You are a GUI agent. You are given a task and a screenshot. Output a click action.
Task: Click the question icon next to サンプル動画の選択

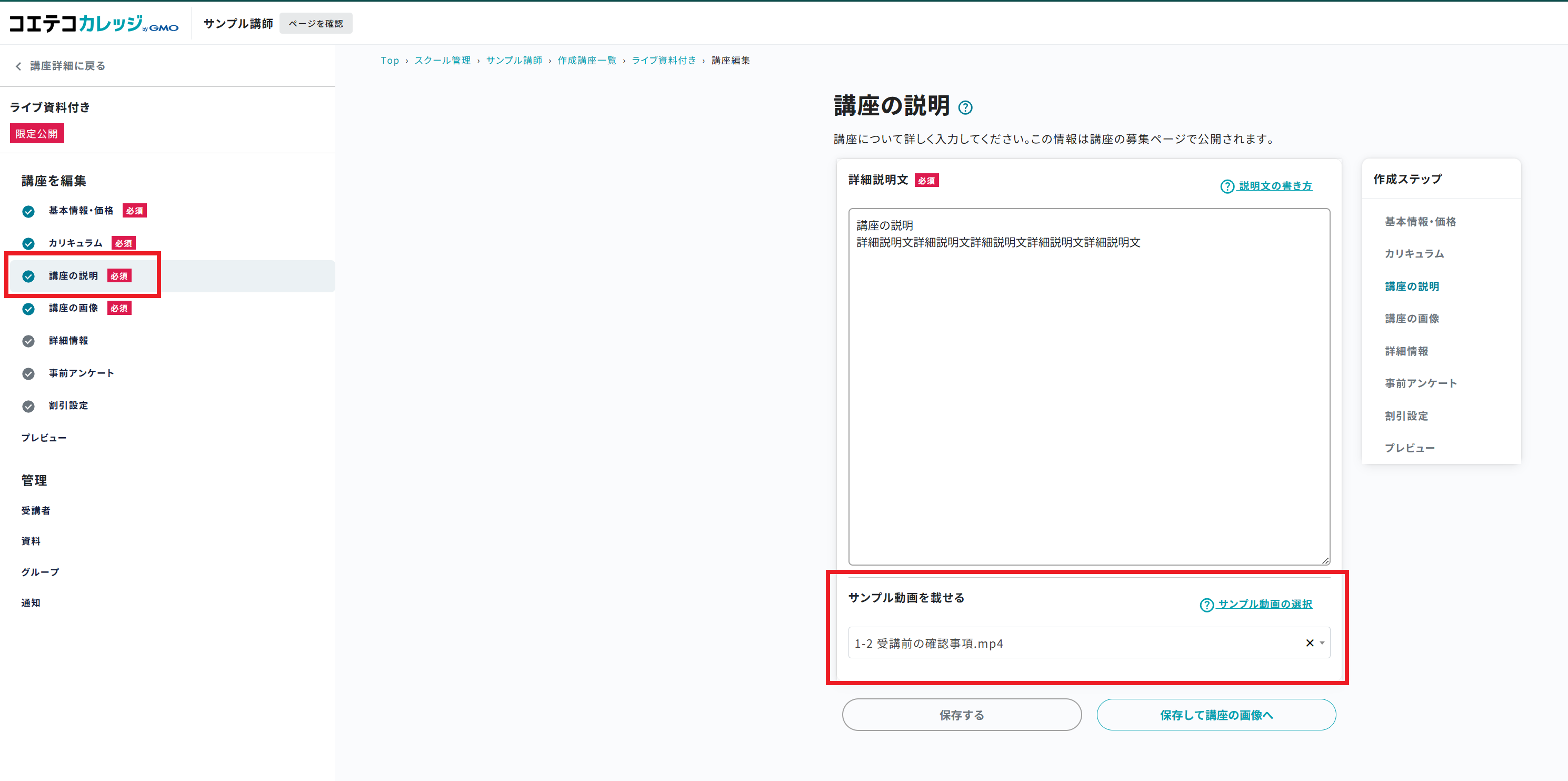1206,605
